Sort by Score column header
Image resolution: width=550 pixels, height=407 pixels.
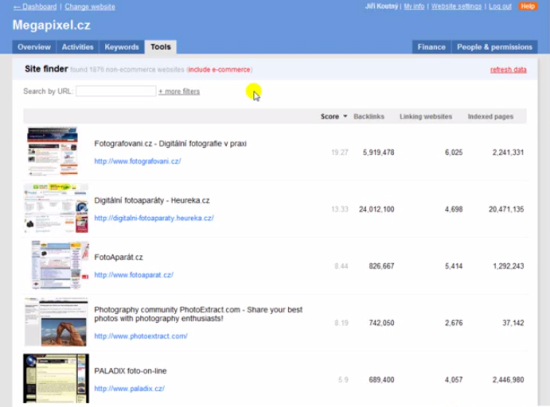click(330, 116)
